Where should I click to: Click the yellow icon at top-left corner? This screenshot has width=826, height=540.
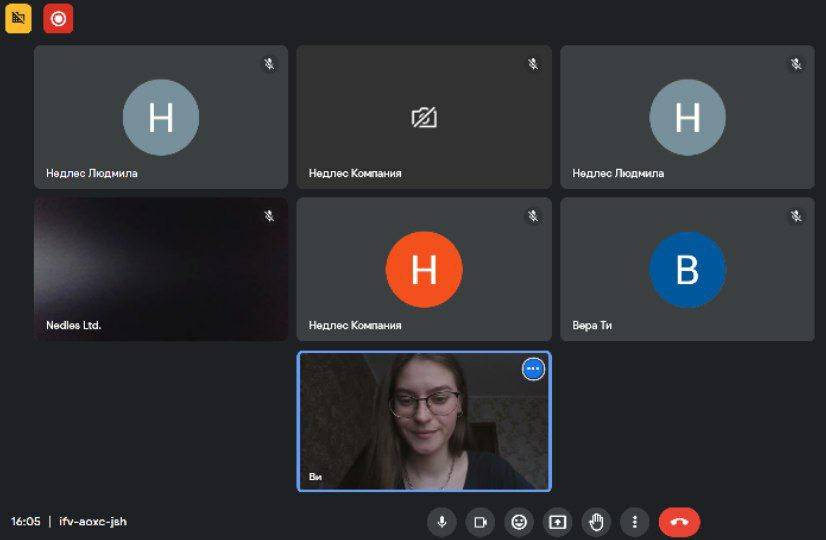pos(19,18)
